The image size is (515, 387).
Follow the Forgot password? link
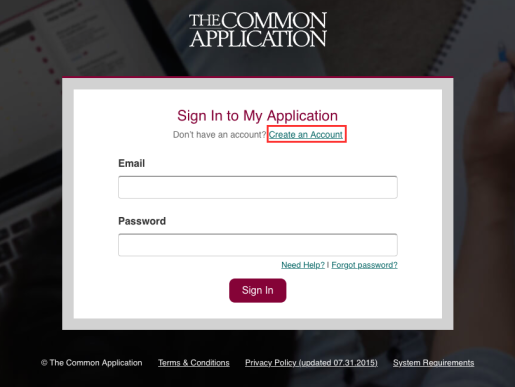coord(364,265)
